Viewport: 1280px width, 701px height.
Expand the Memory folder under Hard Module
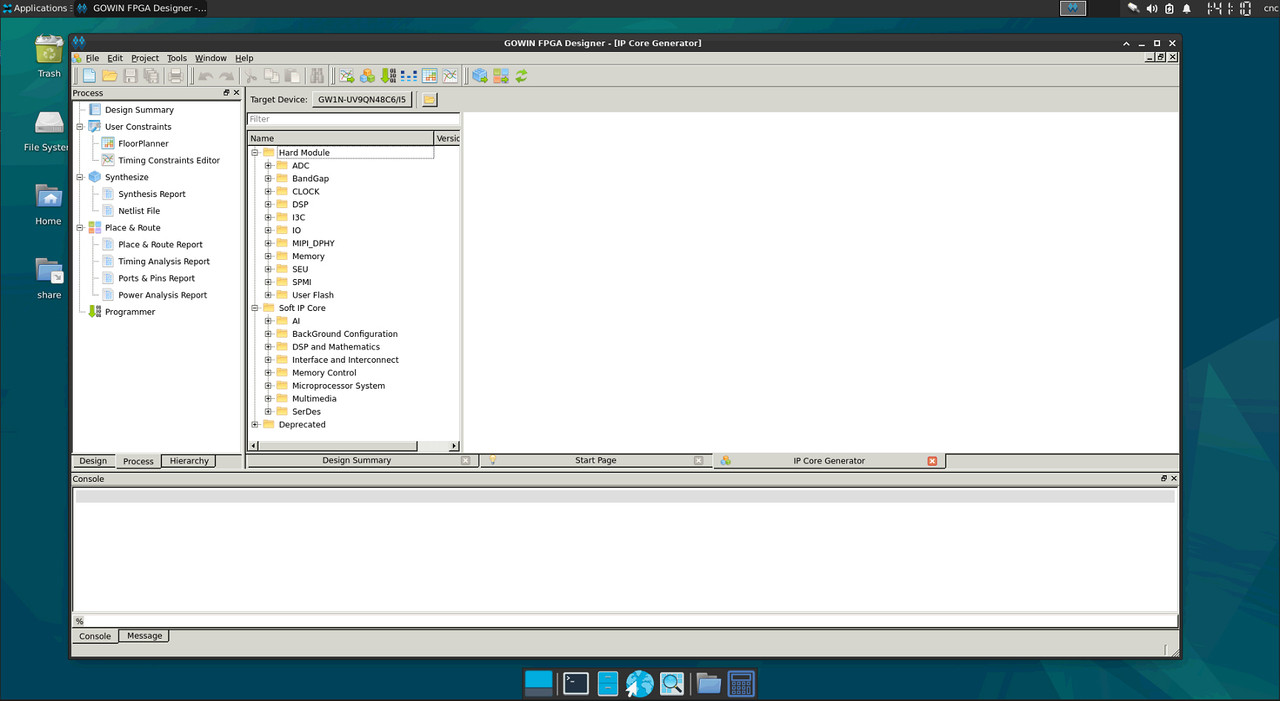pos(268,257)
